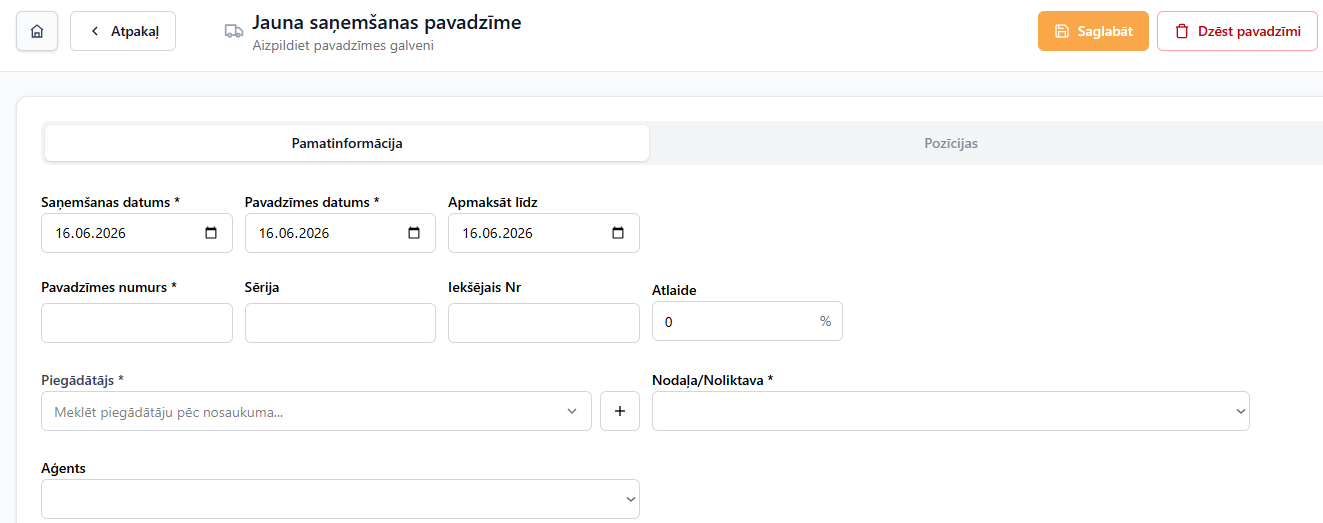The image size is (1323, 523).
Task: Open calendar picker for Pavadzīmes datums
Action: (x=414, y=233)
